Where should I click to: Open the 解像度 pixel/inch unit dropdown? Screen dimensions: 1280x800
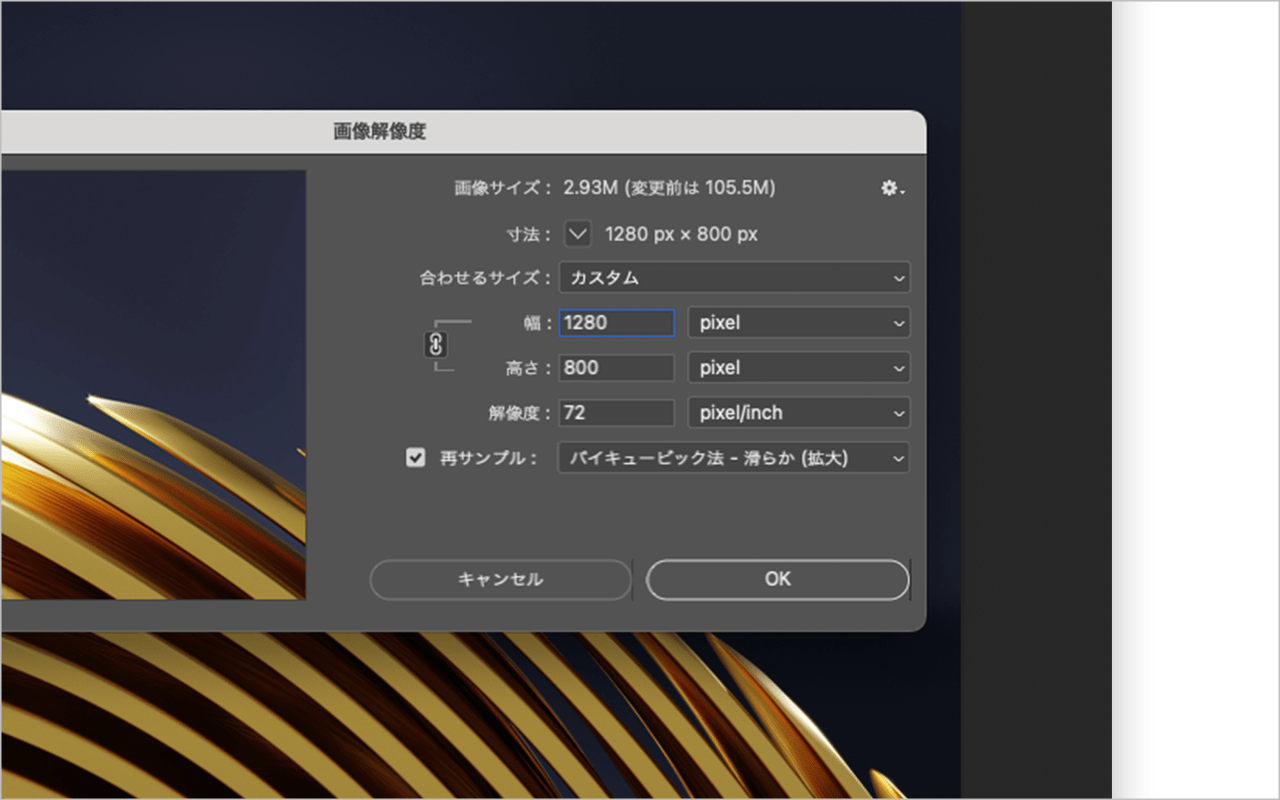(799, 413)
